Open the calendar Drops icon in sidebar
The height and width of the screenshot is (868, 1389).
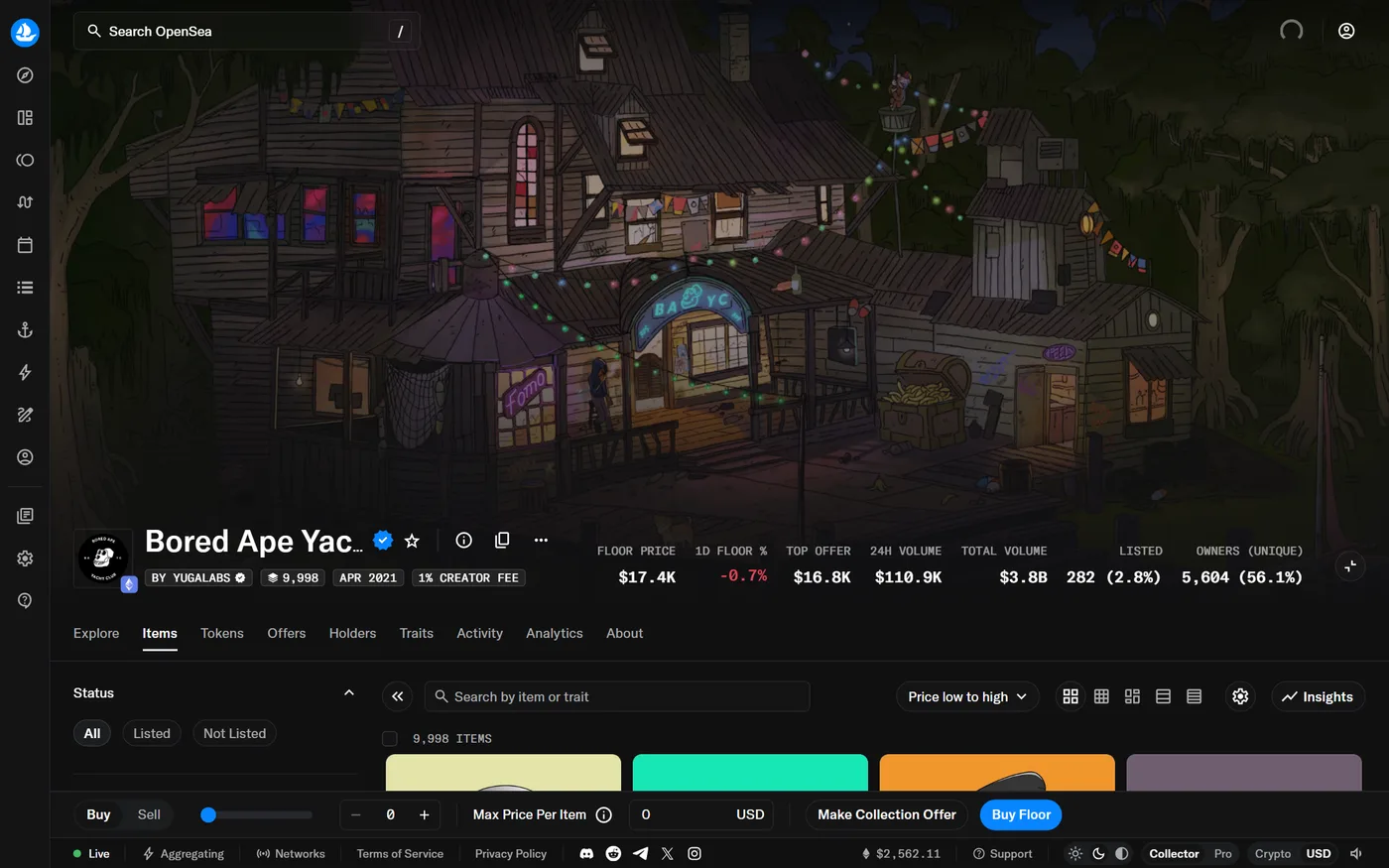tap(25, 245)
